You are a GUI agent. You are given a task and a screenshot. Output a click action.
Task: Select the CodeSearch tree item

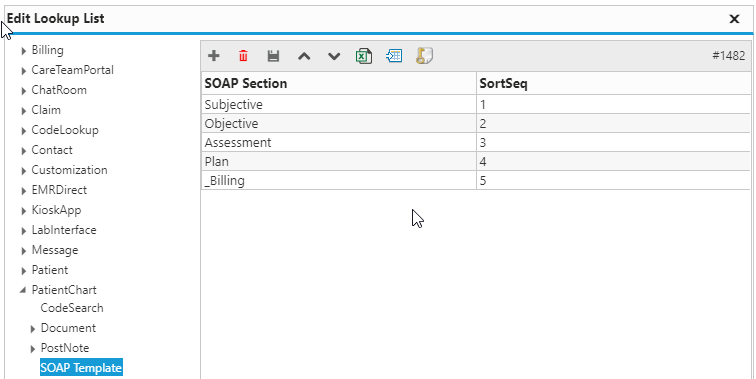point(72,308)
